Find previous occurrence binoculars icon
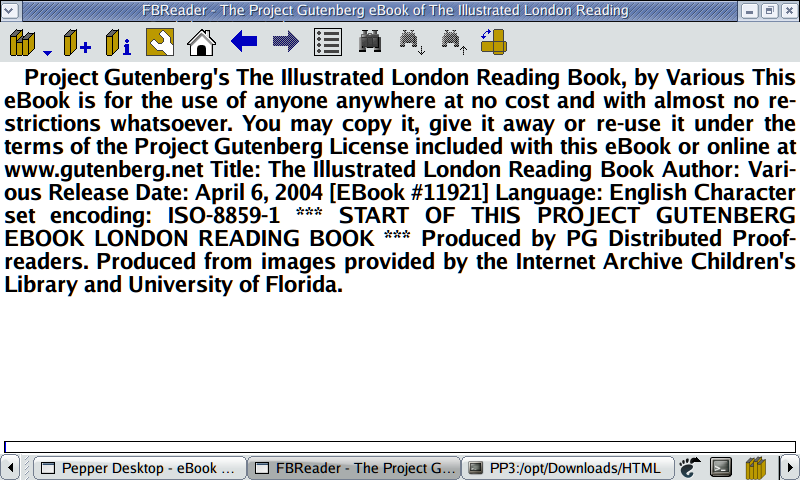800x480 pixels. pos(454,42)
